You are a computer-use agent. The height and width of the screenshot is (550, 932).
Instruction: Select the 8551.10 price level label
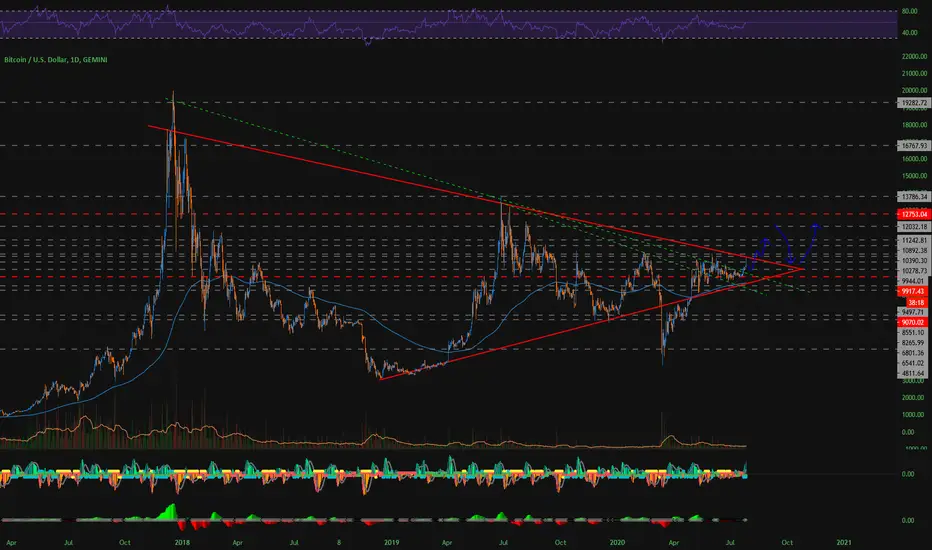click(914, 332)
